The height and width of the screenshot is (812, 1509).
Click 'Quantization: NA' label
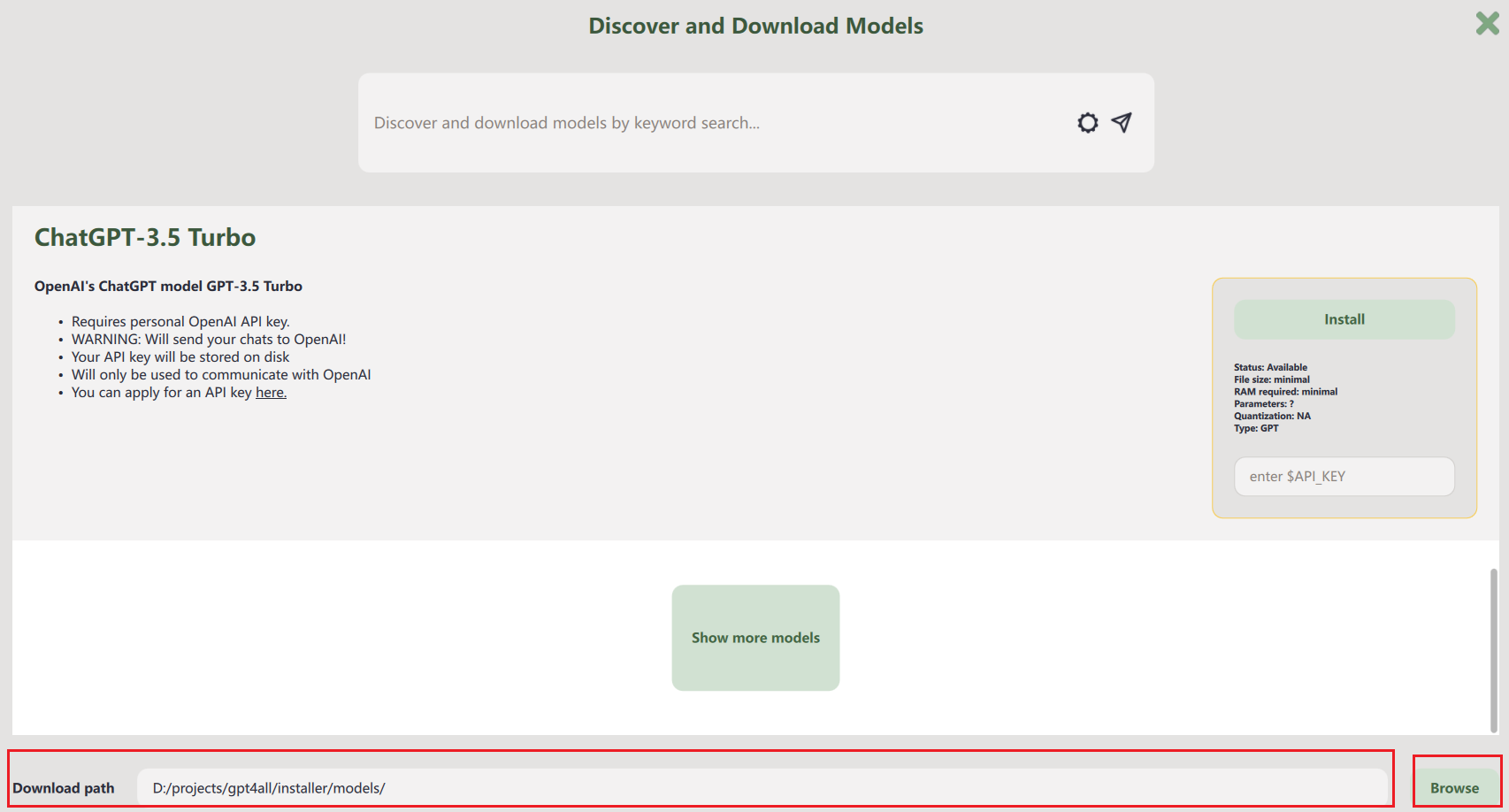point(1273,416)
